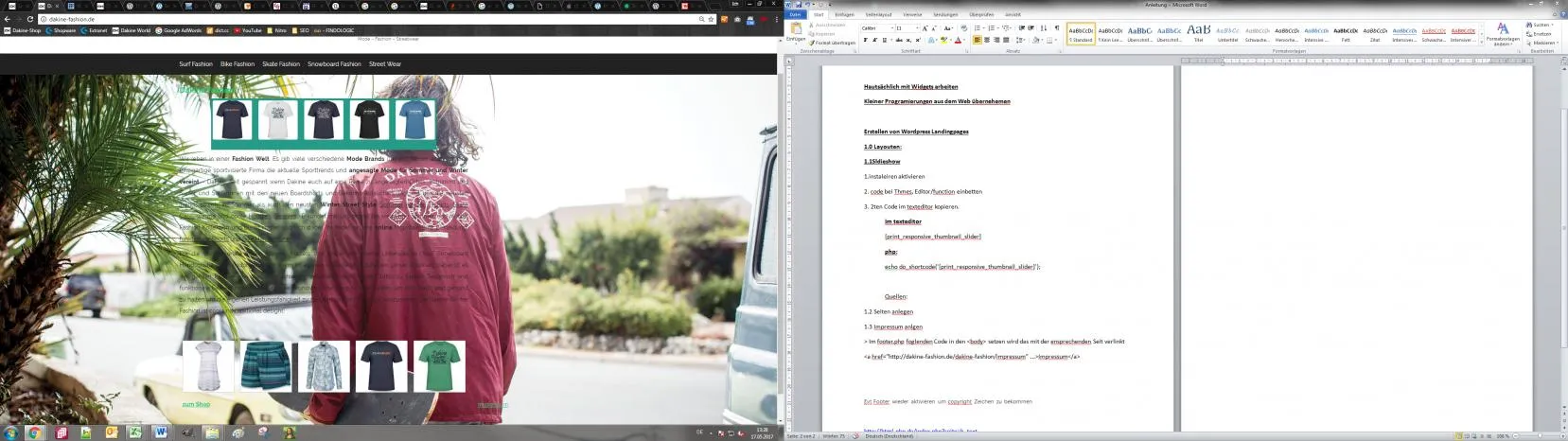Apply bulleted list in Word ribbon

[x=977, y=28]
